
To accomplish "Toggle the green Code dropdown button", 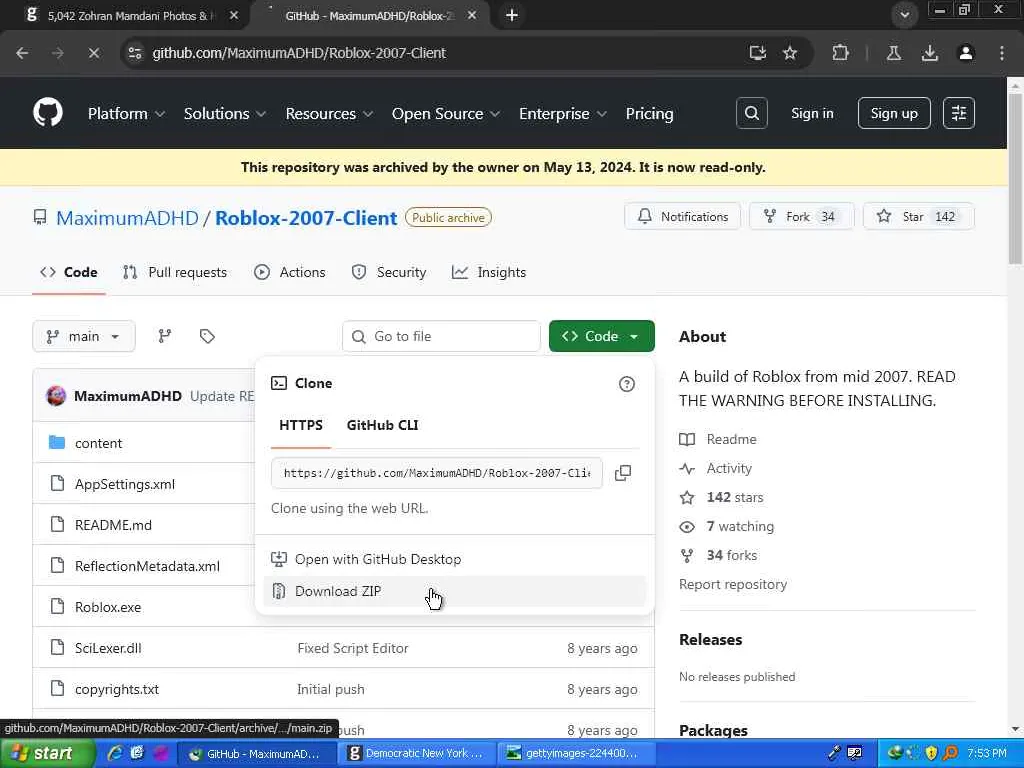I will coord(601,336).
